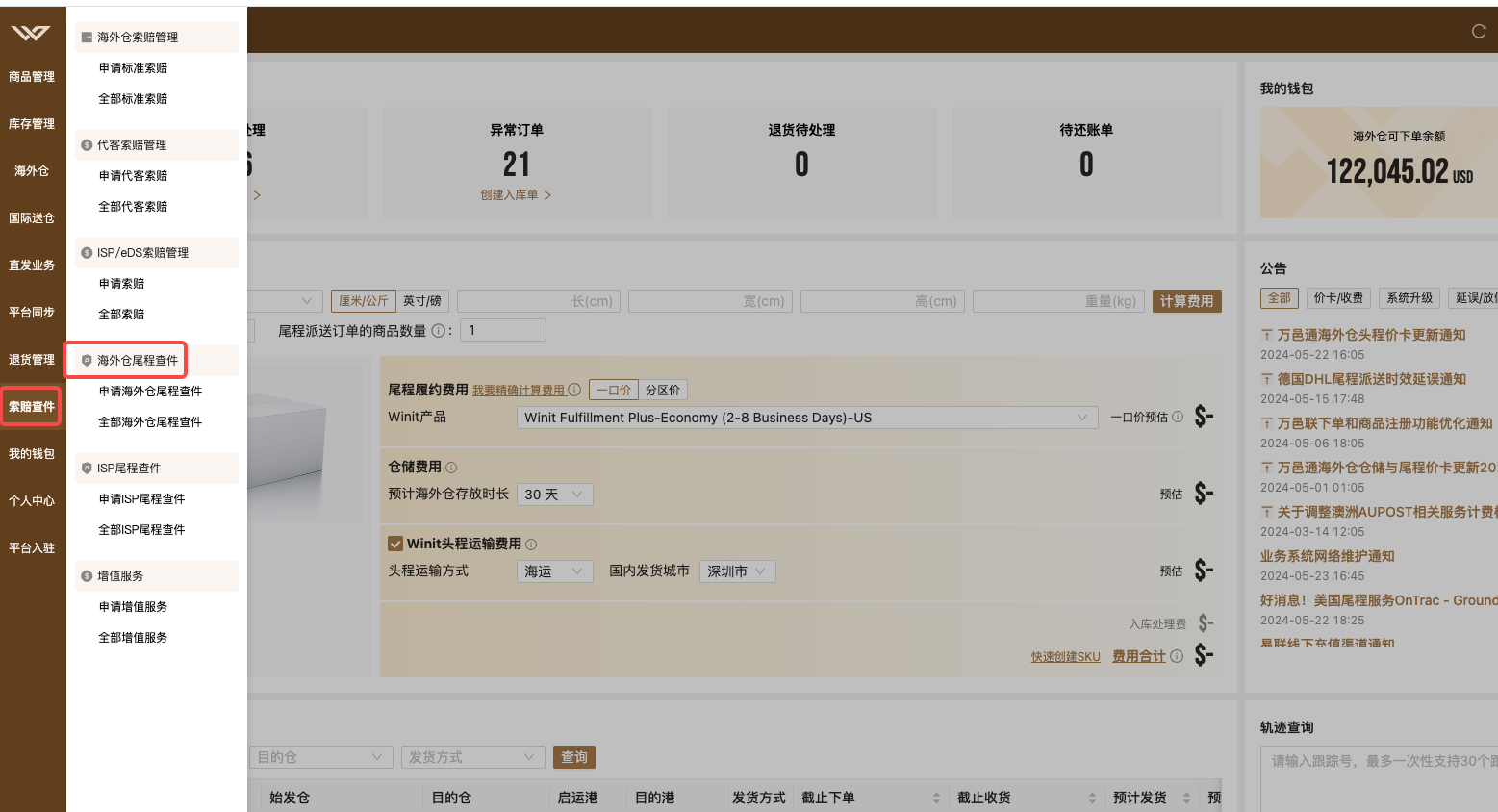
Task: Click sort arrows on 截止下单 column
Action: pyautogui.click(x=936, y=798)
